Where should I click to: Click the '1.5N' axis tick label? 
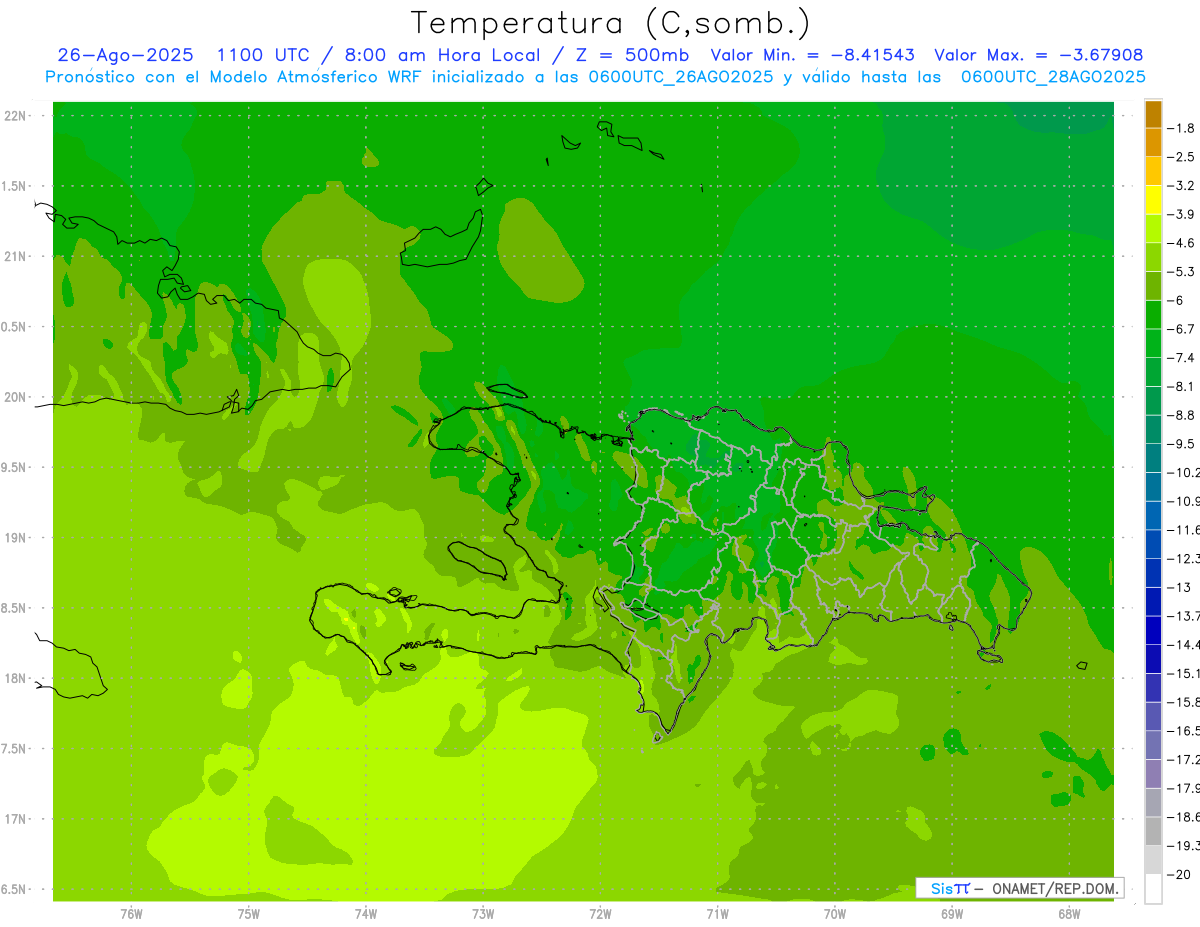point(15,186)
